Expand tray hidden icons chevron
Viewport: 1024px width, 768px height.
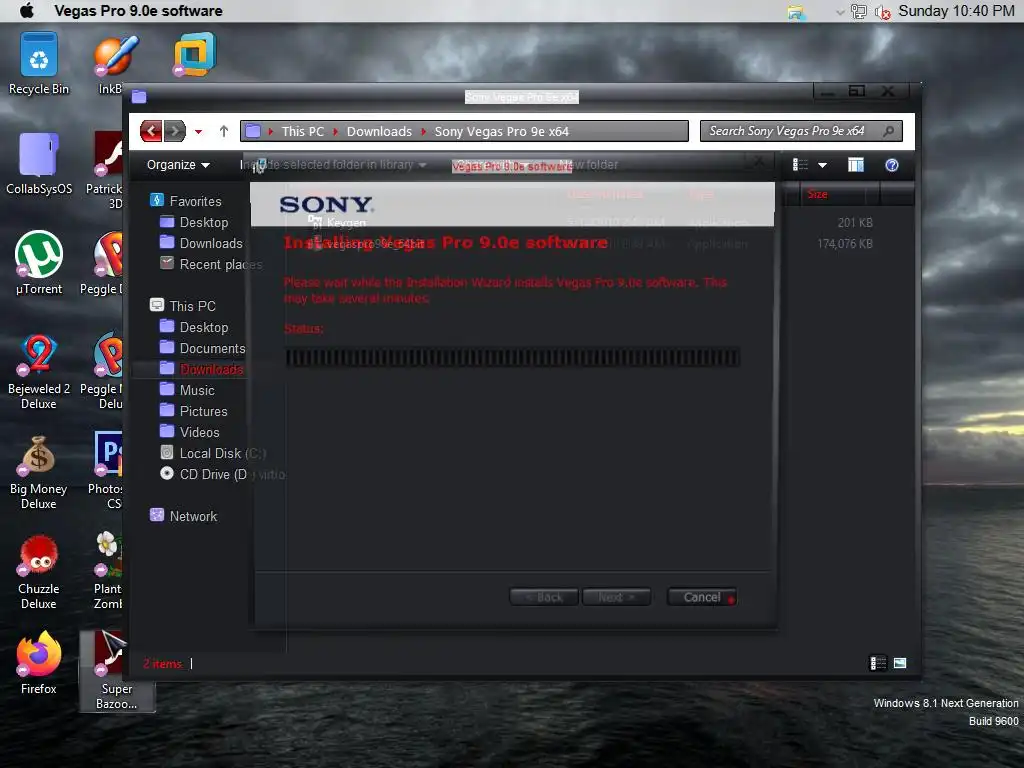(x=840, y=12)
